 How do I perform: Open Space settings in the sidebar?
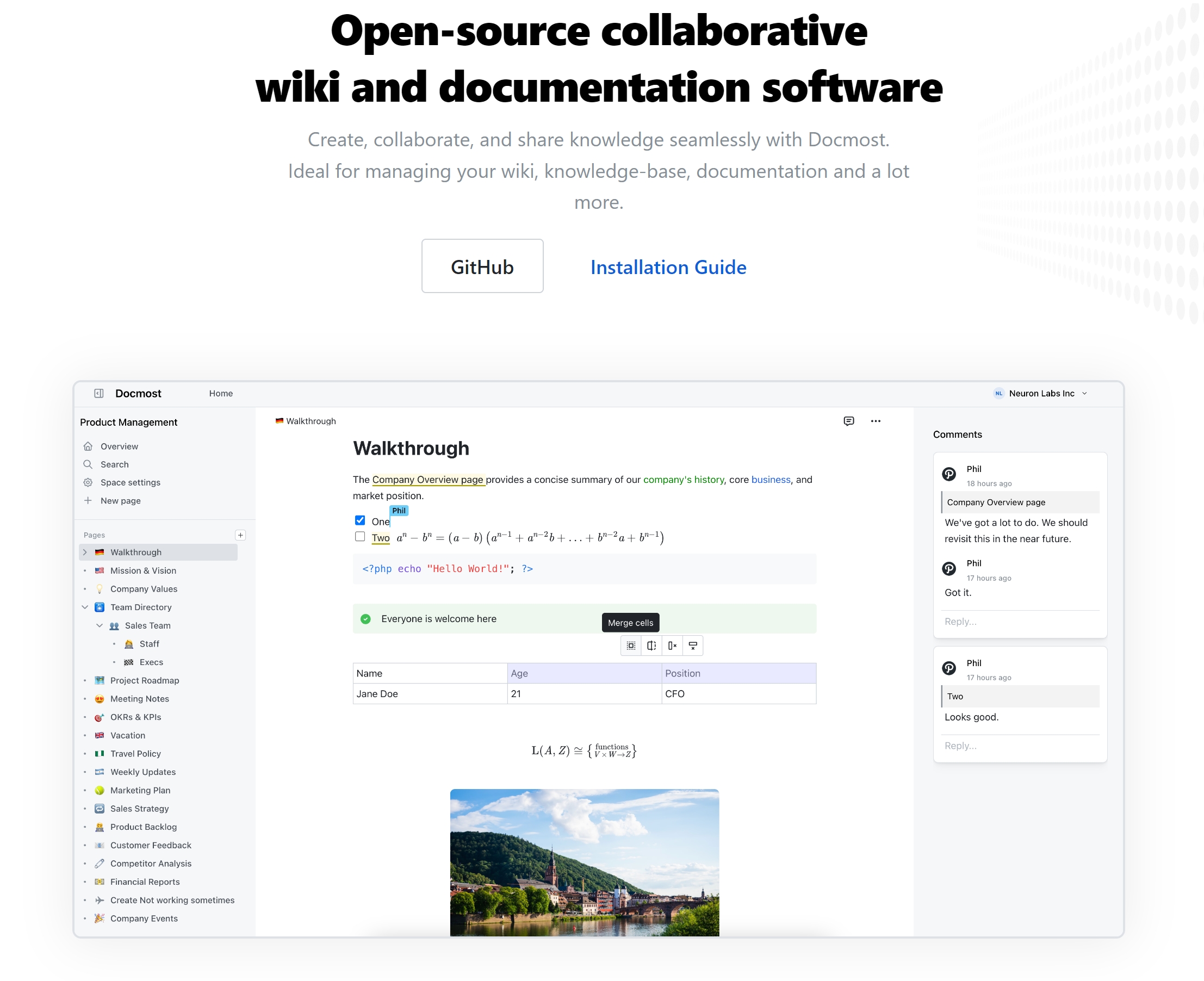[130, 482]
